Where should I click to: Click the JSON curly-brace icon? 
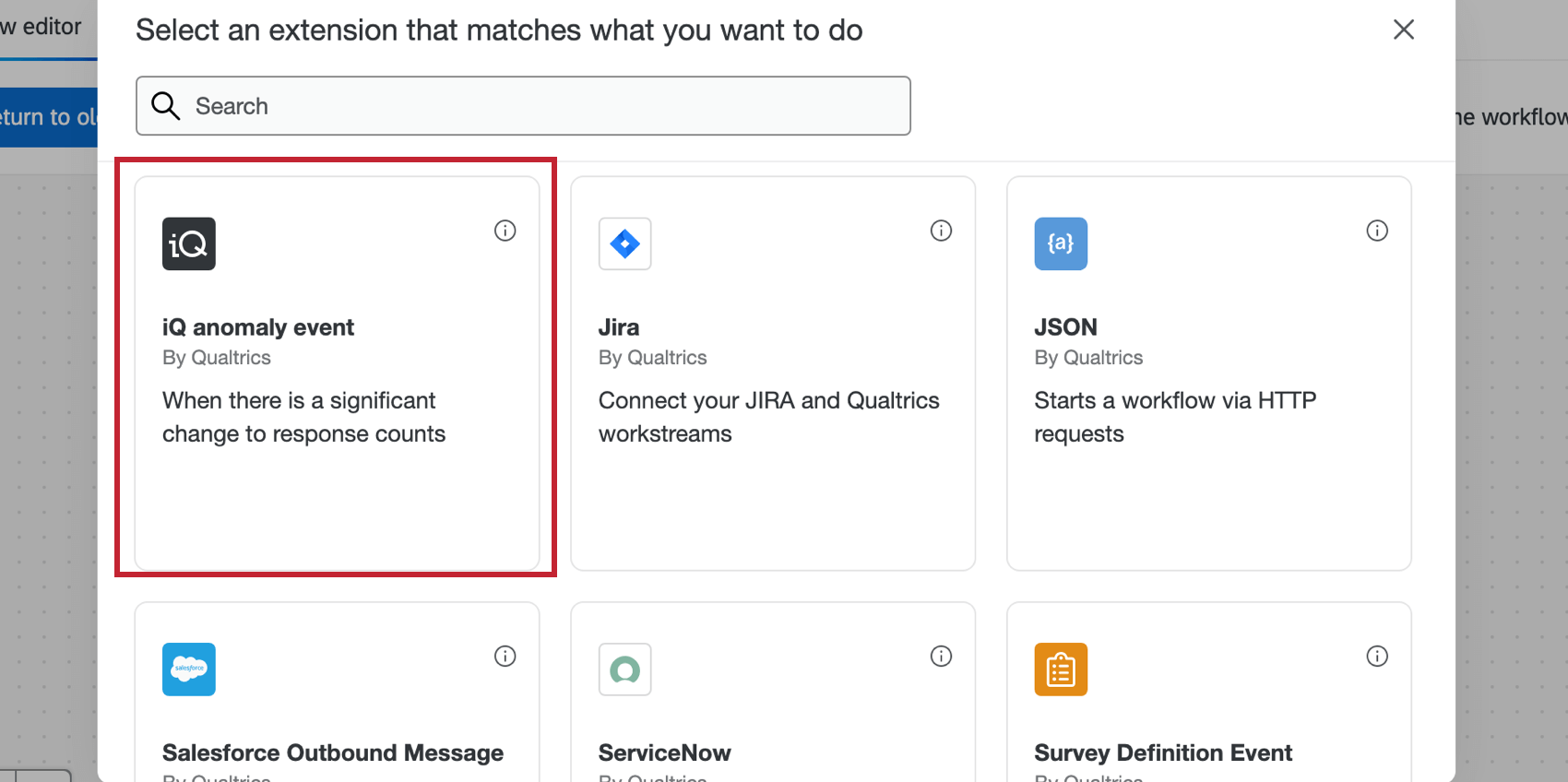1061,243
